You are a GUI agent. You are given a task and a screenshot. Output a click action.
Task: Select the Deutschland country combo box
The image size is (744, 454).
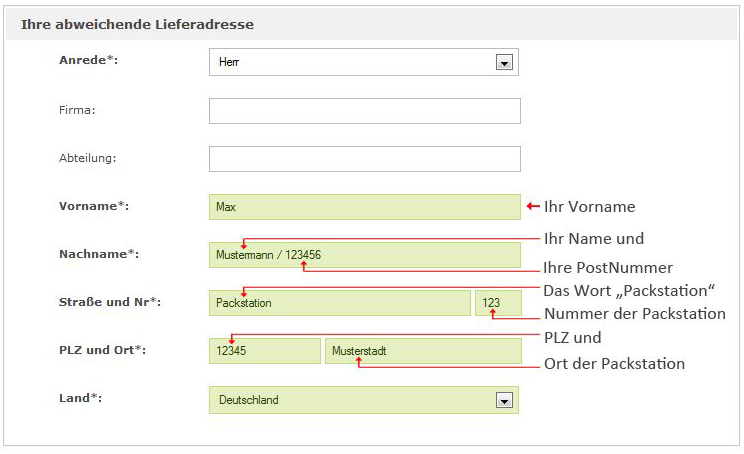(x=363, y=400)
